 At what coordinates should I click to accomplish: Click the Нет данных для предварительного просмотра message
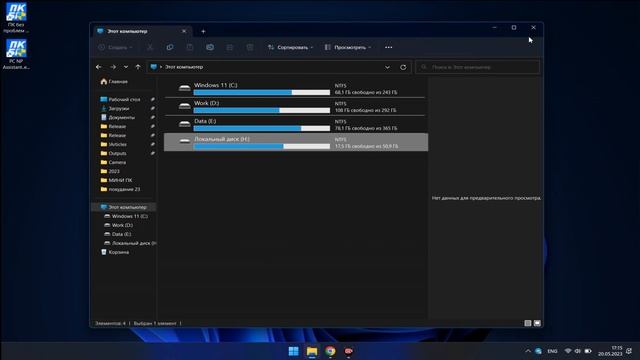tap(486, 198)
